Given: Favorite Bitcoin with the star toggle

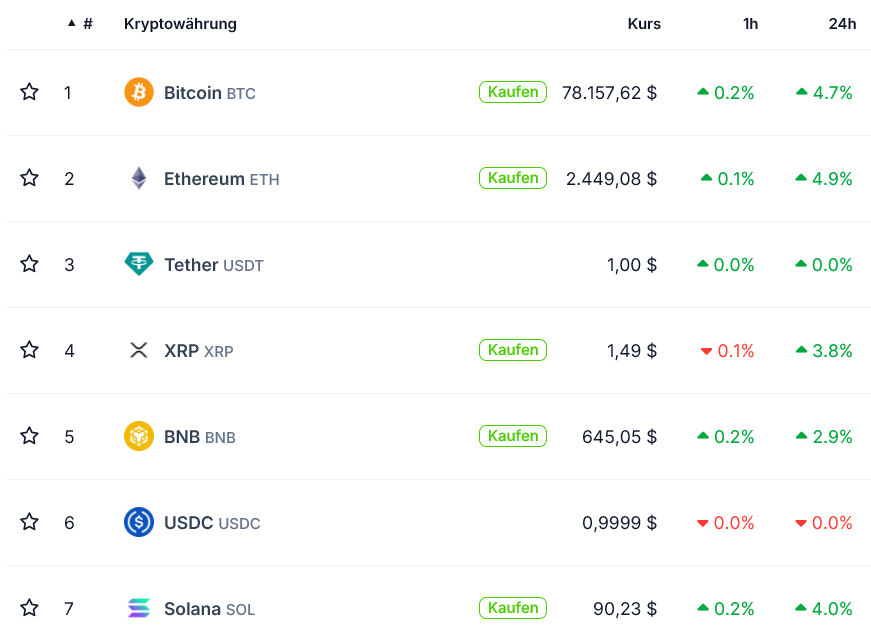Looking at the screenshot, I should click(x=30, y=93).
